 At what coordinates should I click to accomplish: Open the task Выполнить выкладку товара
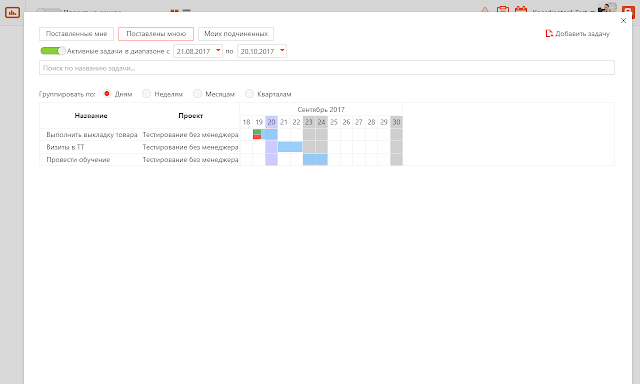tap(92, 135)
